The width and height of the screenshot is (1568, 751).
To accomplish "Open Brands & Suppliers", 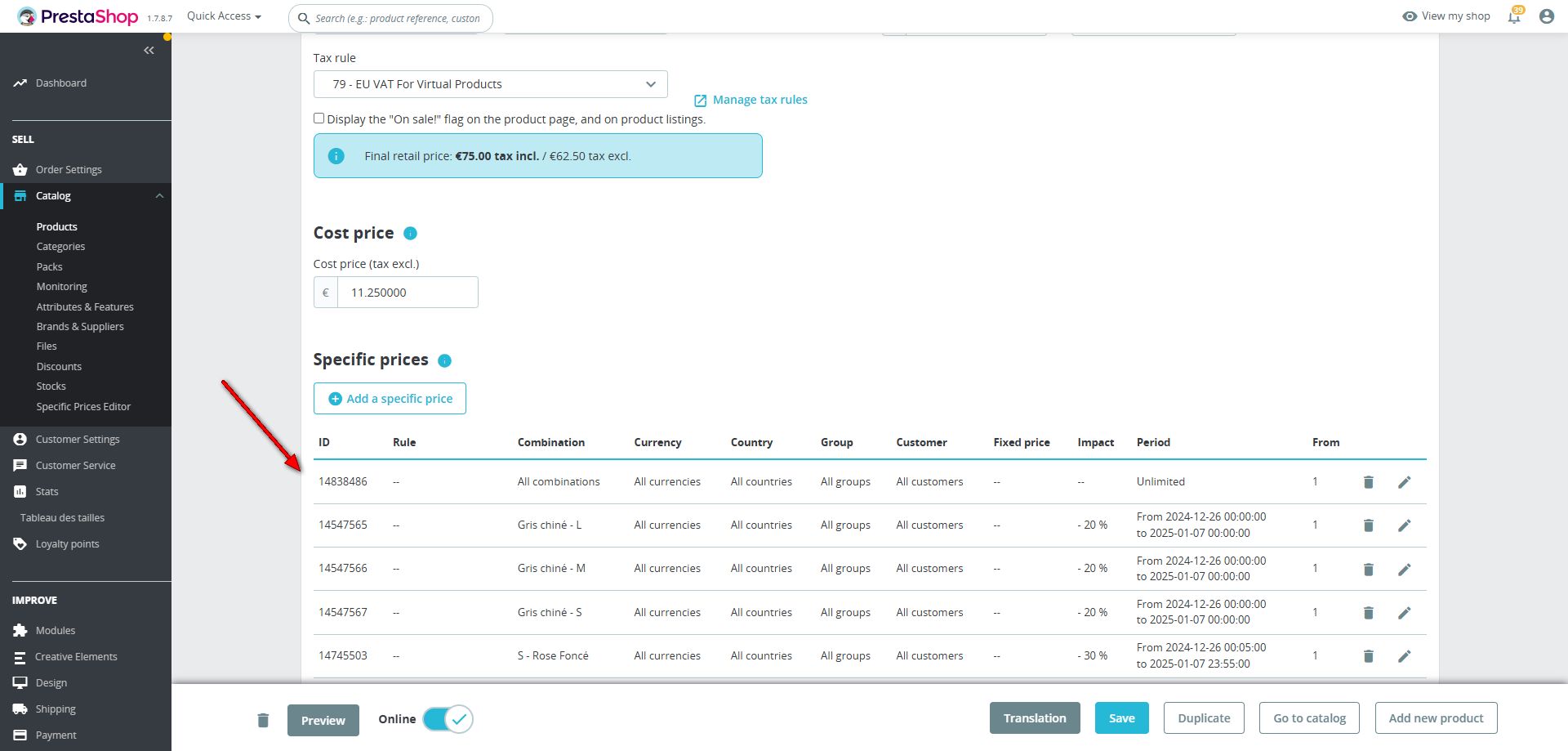I will [x=80, y=327].
